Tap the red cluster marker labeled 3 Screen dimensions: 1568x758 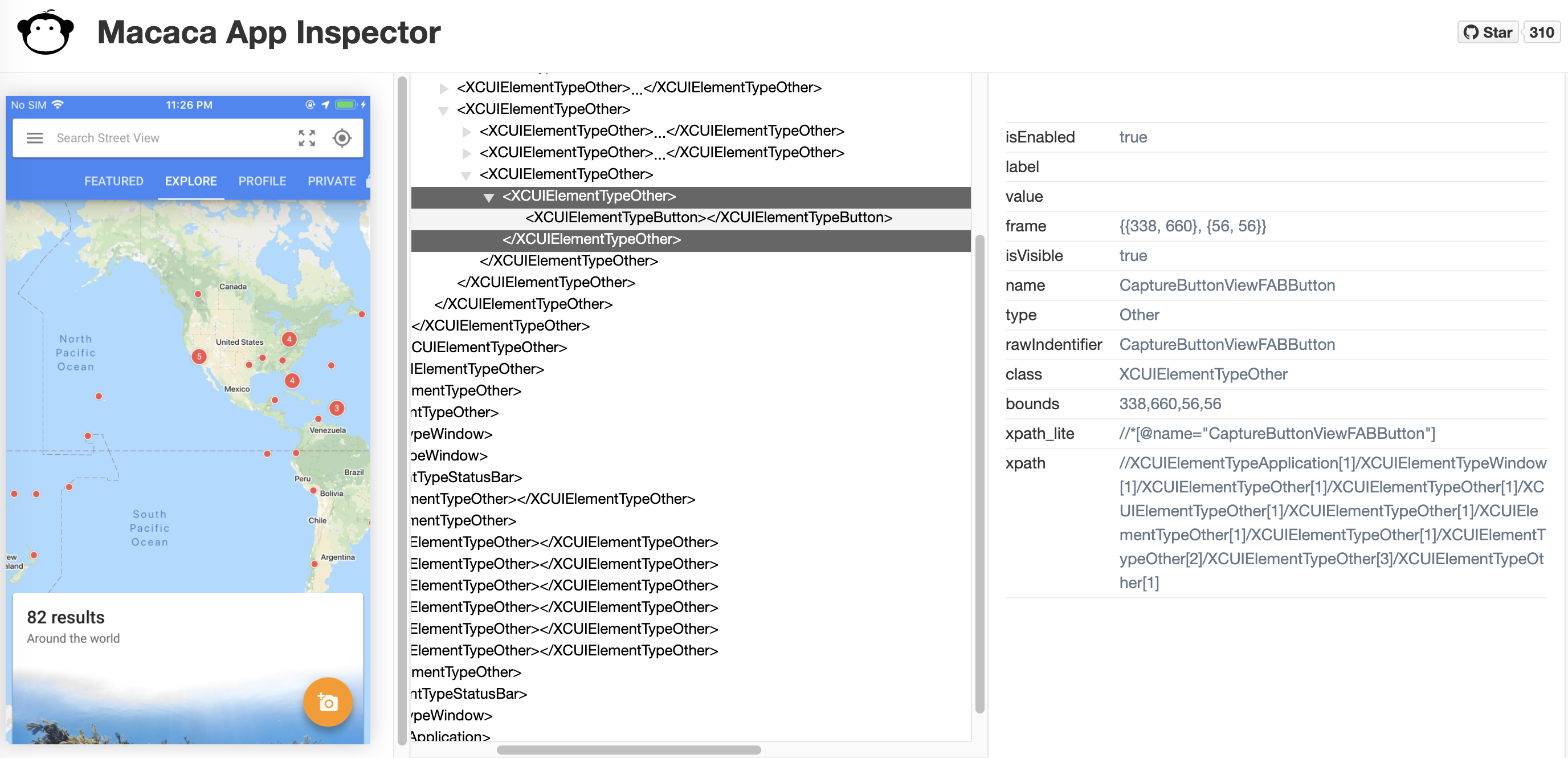[x=337, y=408]
